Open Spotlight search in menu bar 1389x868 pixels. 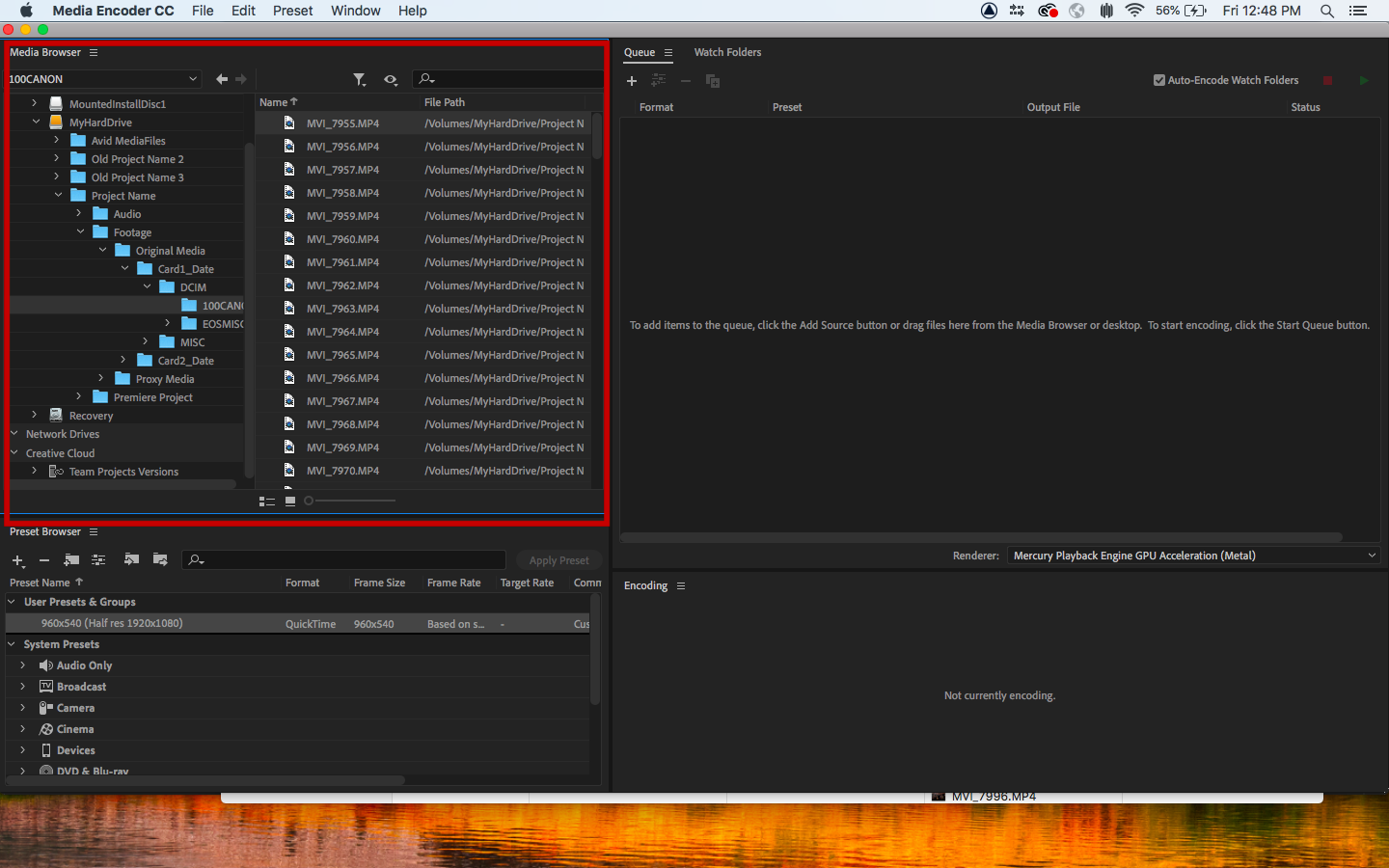[x=1327, y=11]
